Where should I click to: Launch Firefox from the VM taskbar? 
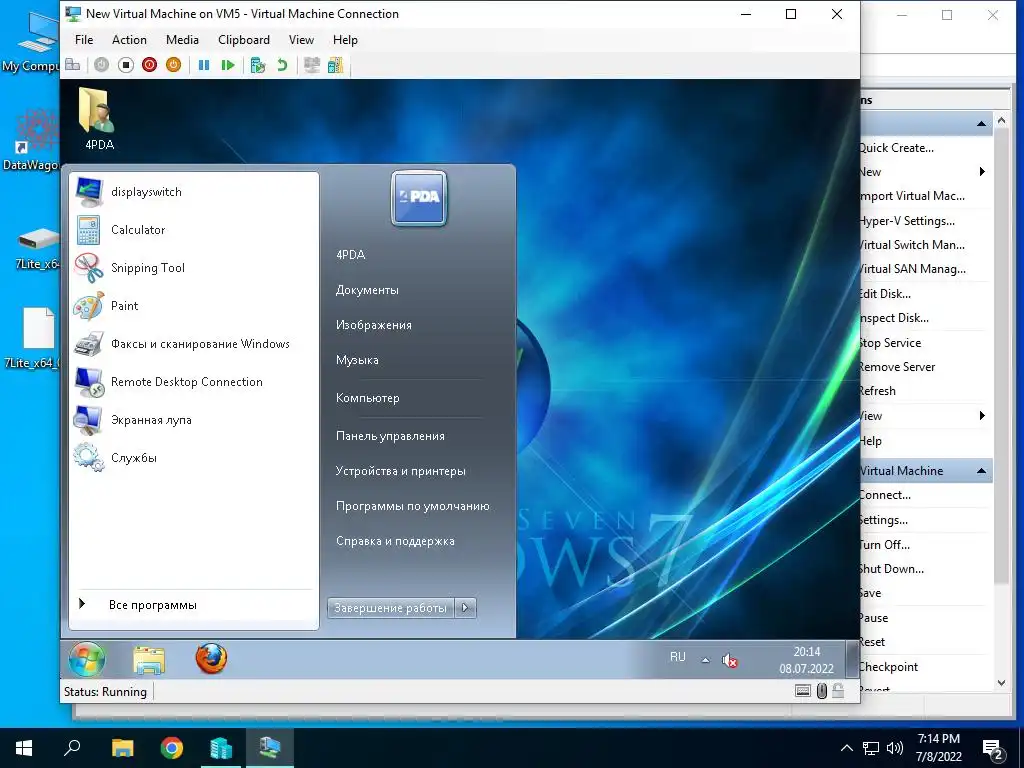[212, 658]
